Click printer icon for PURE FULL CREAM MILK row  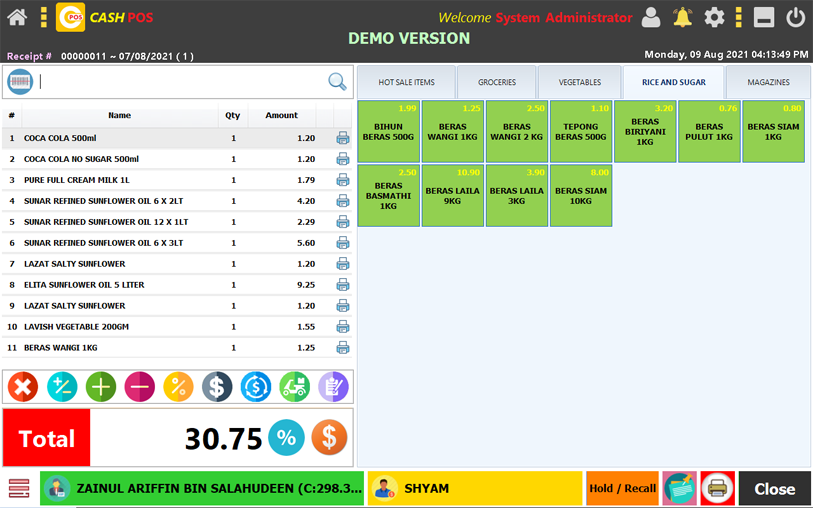[343, 180]
